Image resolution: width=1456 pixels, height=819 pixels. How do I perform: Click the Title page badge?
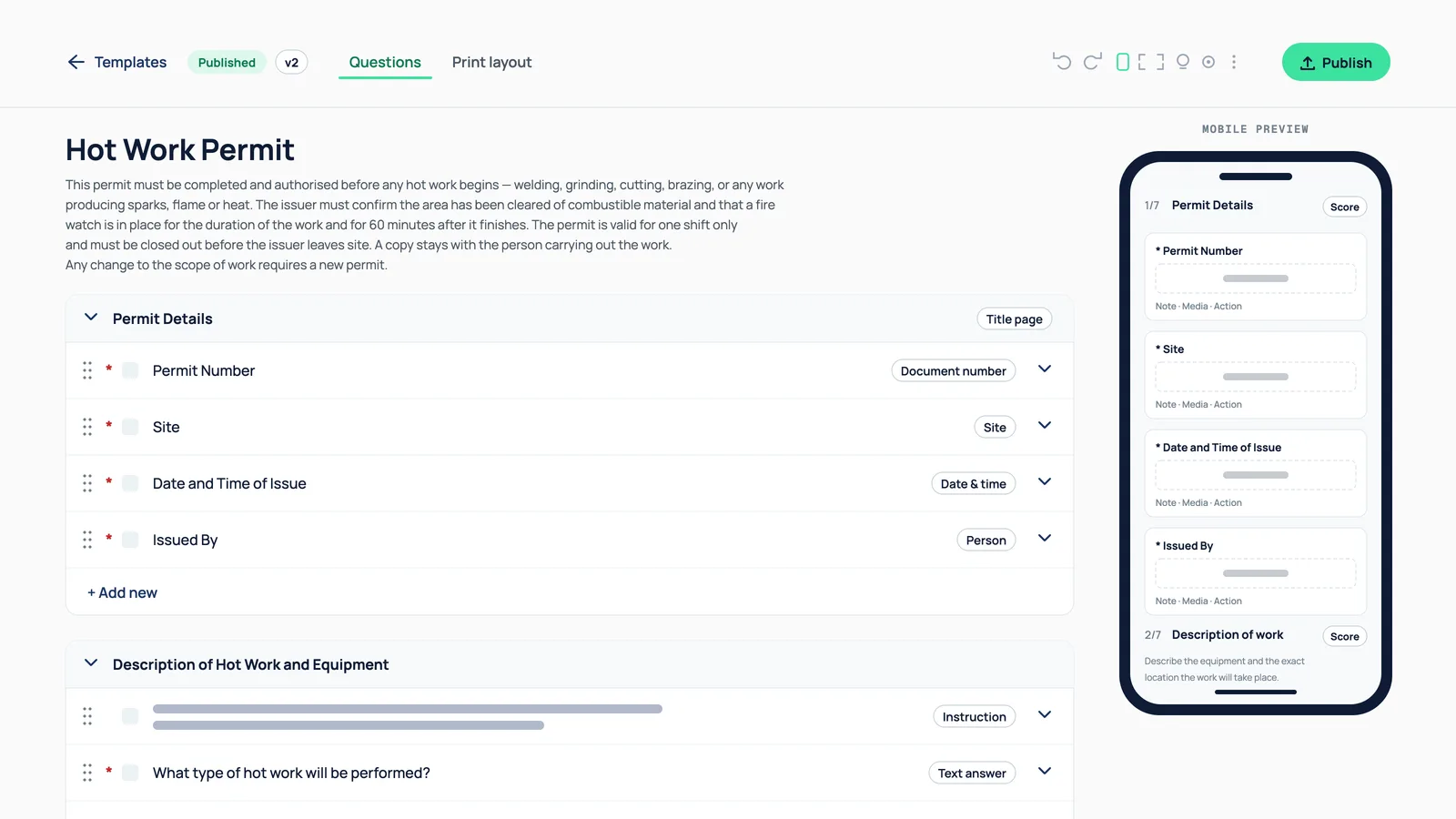[x=1014, y=319]
